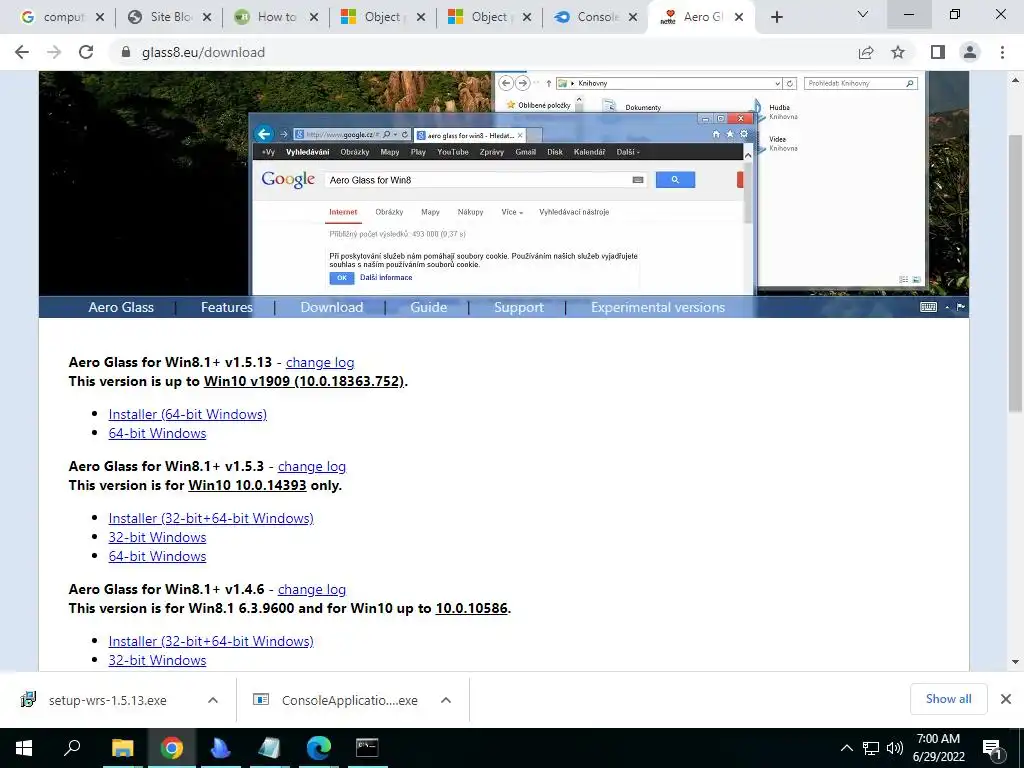Open downloaded setup-wrs-1.5.13.exe
Image resolution: width=1024 pixels, height=768 pixels.
tap(108, 700)
